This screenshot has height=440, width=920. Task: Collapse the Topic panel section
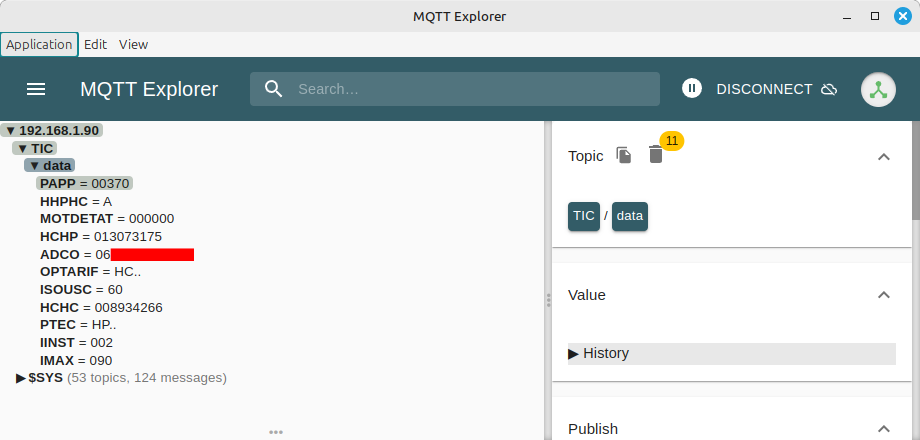pos(883,156)
